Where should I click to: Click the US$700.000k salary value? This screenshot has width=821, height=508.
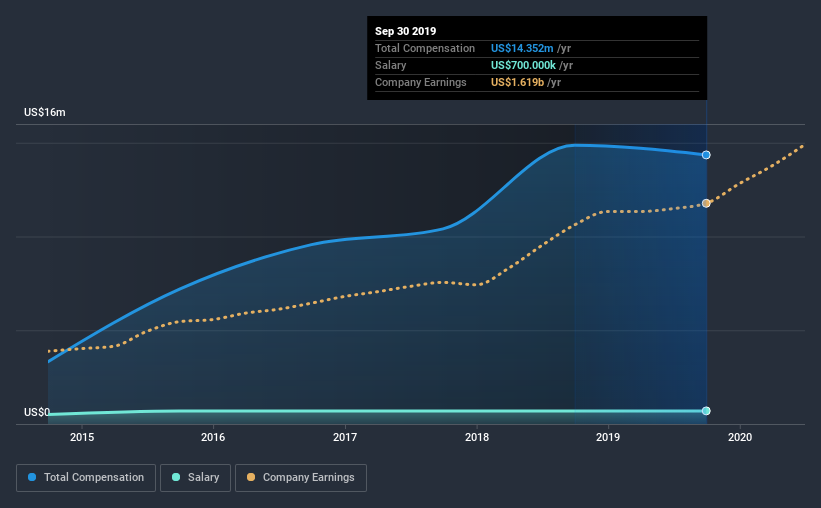(x=523, y=65)
